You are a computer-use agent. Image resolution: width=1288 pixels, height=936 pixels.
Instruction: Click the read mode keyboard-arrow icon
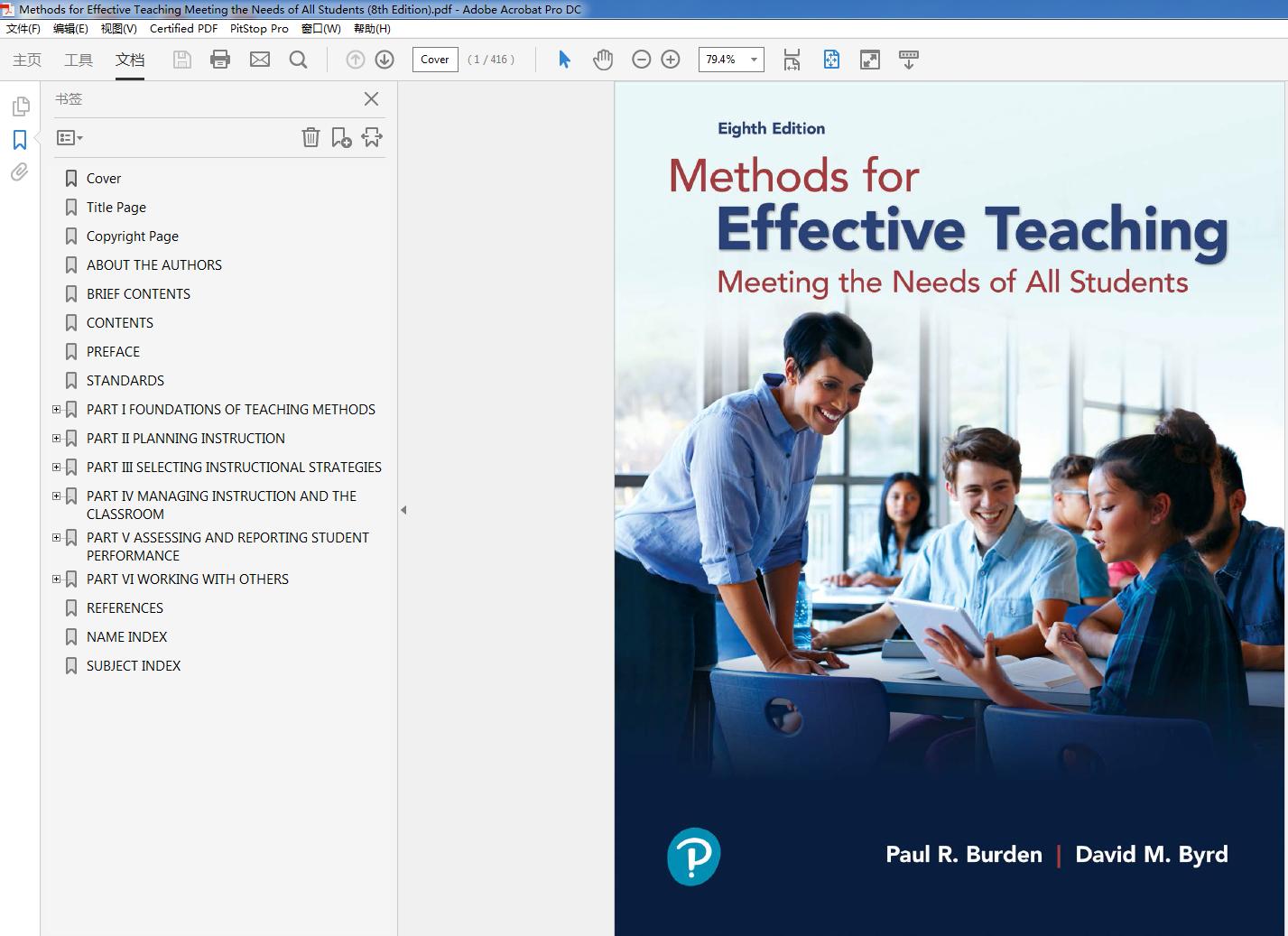click(909, 60)
